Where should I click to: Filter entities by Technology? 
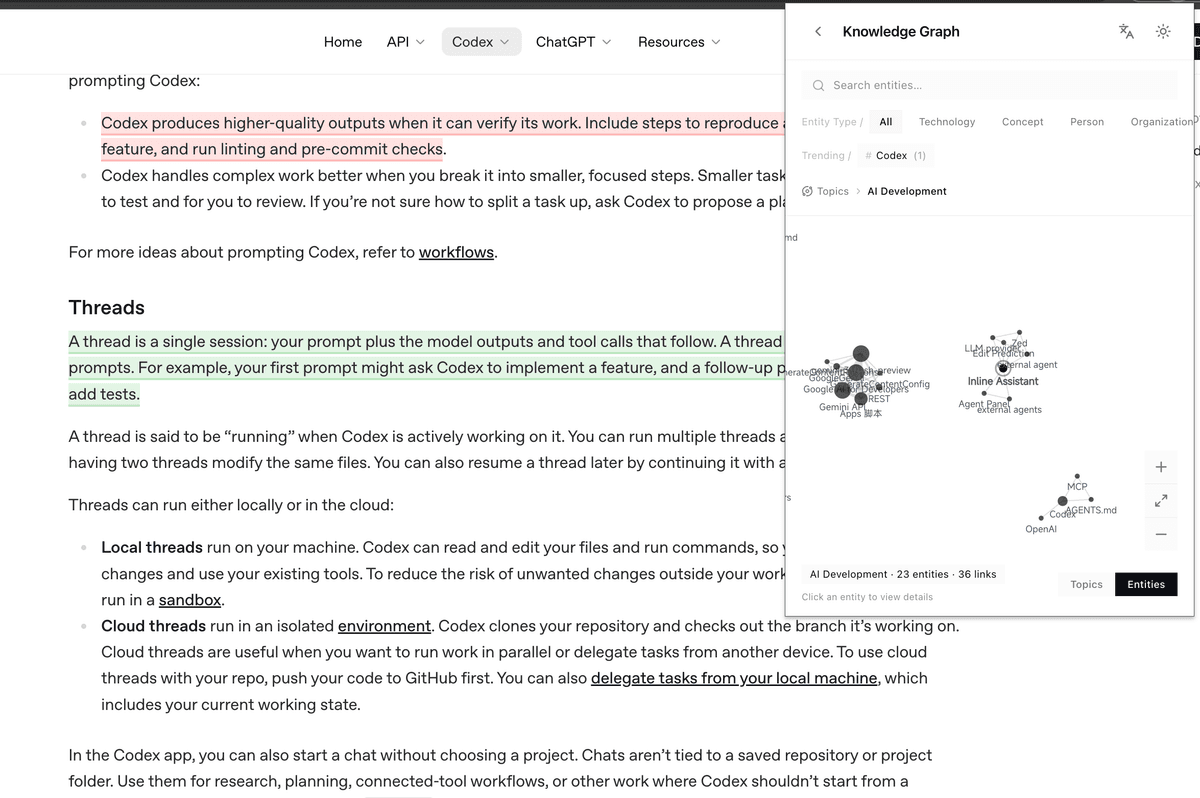[x=947, y=122]
